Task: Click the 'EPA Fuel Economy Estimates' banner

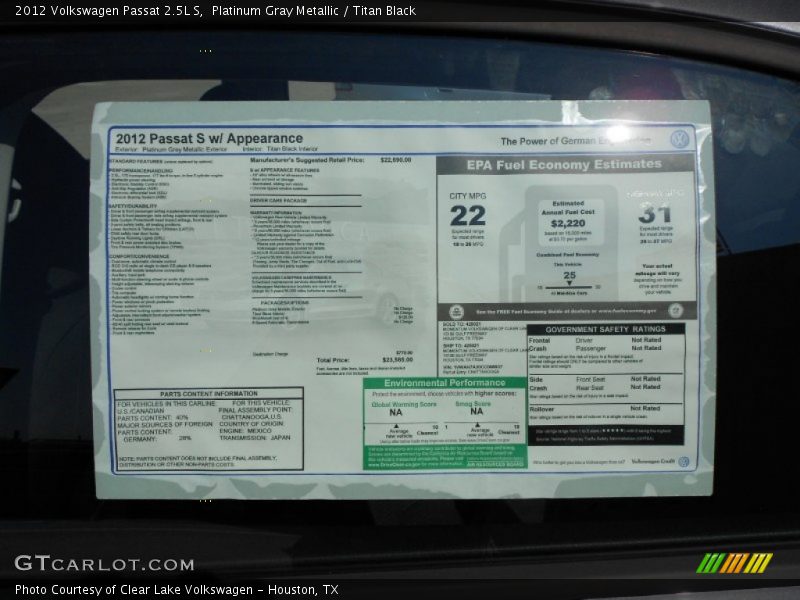Action: pos(564,164)
